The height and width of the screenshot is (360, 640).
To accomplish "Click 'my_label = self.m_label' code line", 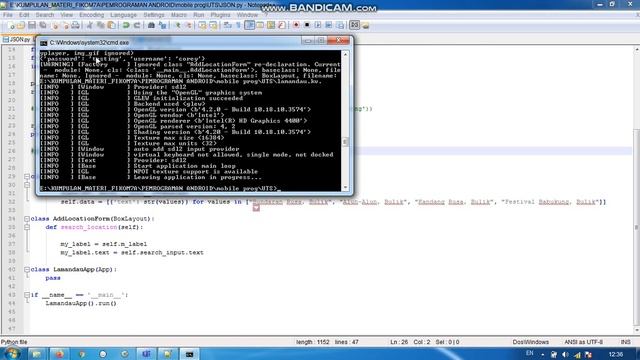I will pyautogui.click(x=104, y=244).
